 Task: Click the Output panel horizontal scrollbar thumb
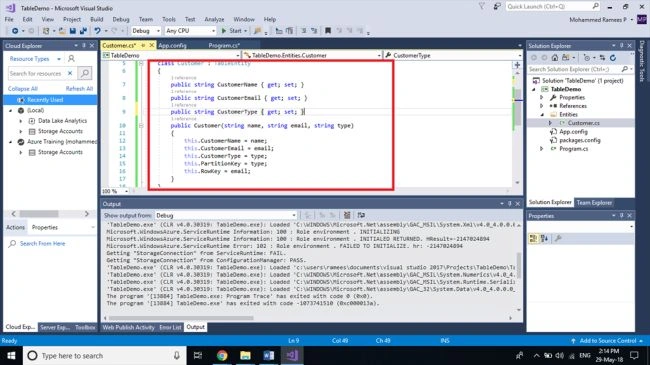click(181, 318)
